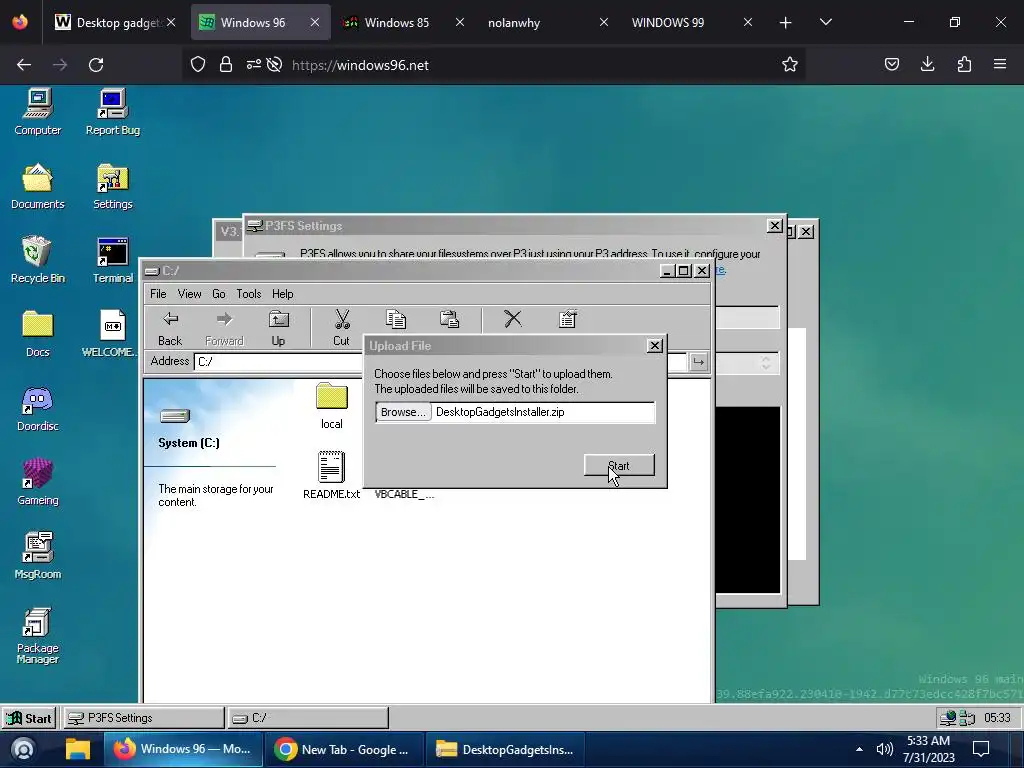Open the WELCOME markdown file icon
The width and height of the screenshot is (1024, 768).
point(110,334)
